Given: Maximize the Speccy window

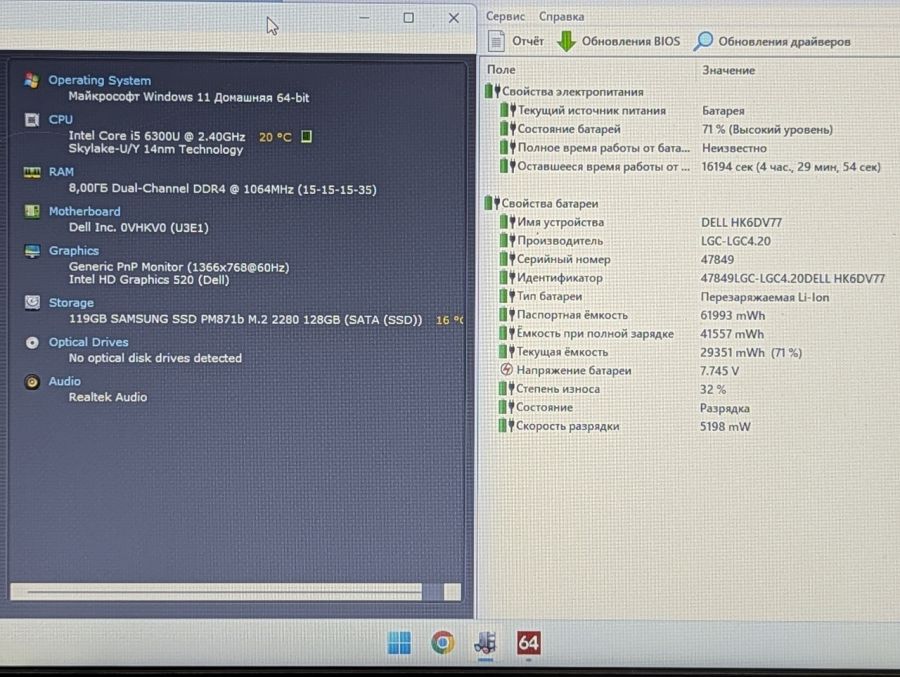Looking at the screenshot, I should tap(409, 18).
